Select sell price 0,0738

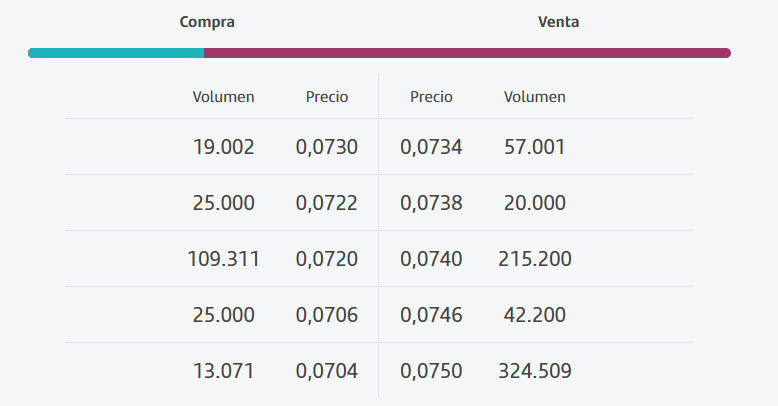[431, 203]
